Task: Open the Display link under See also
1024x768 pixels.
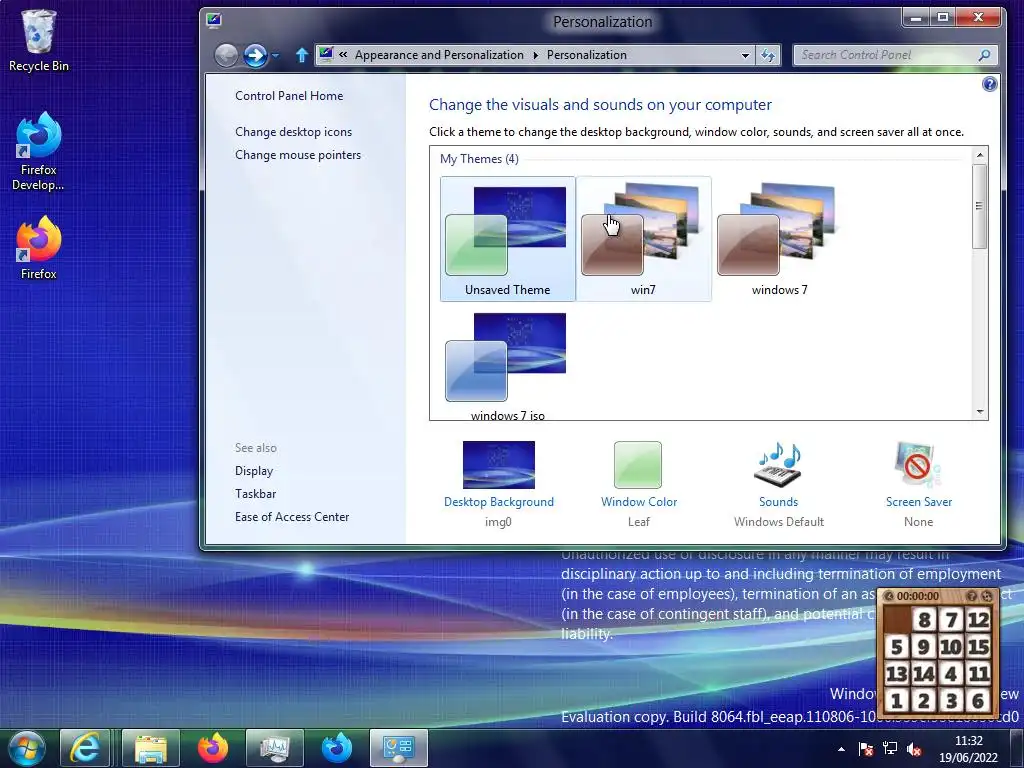Action: (x=253, y=471)
